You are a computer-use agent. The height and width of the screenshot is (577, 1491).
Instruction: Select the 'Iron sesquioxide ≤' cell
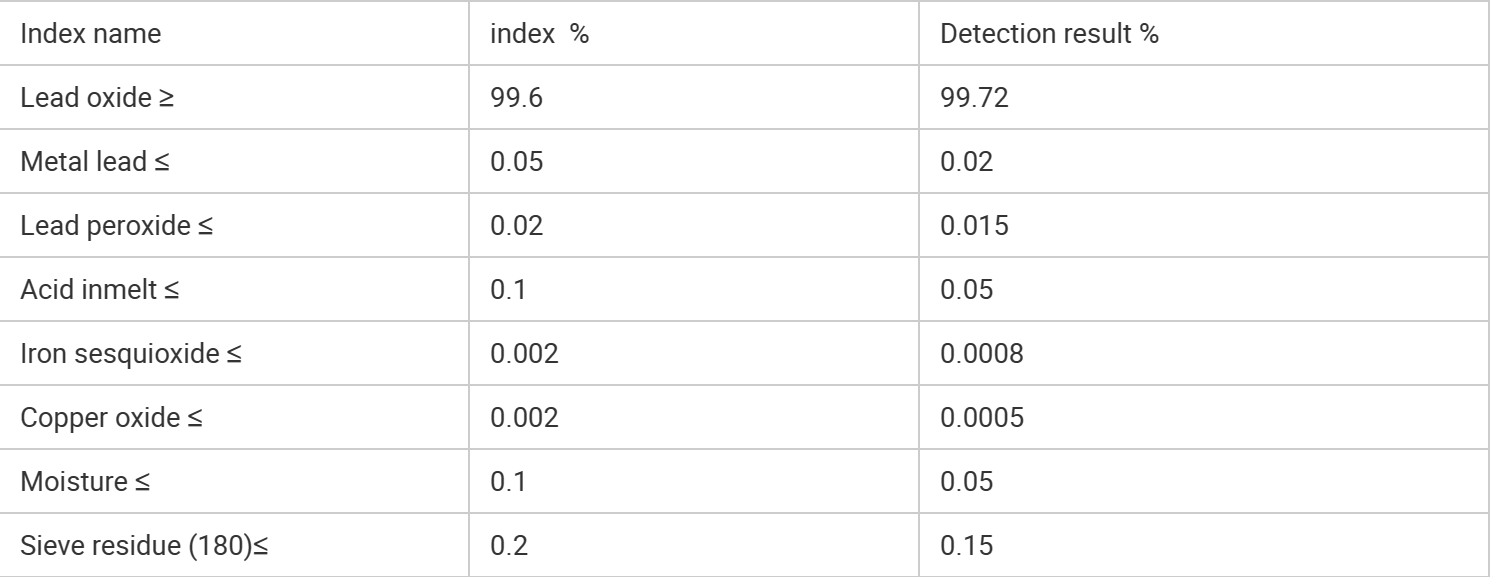coord(131,354)
